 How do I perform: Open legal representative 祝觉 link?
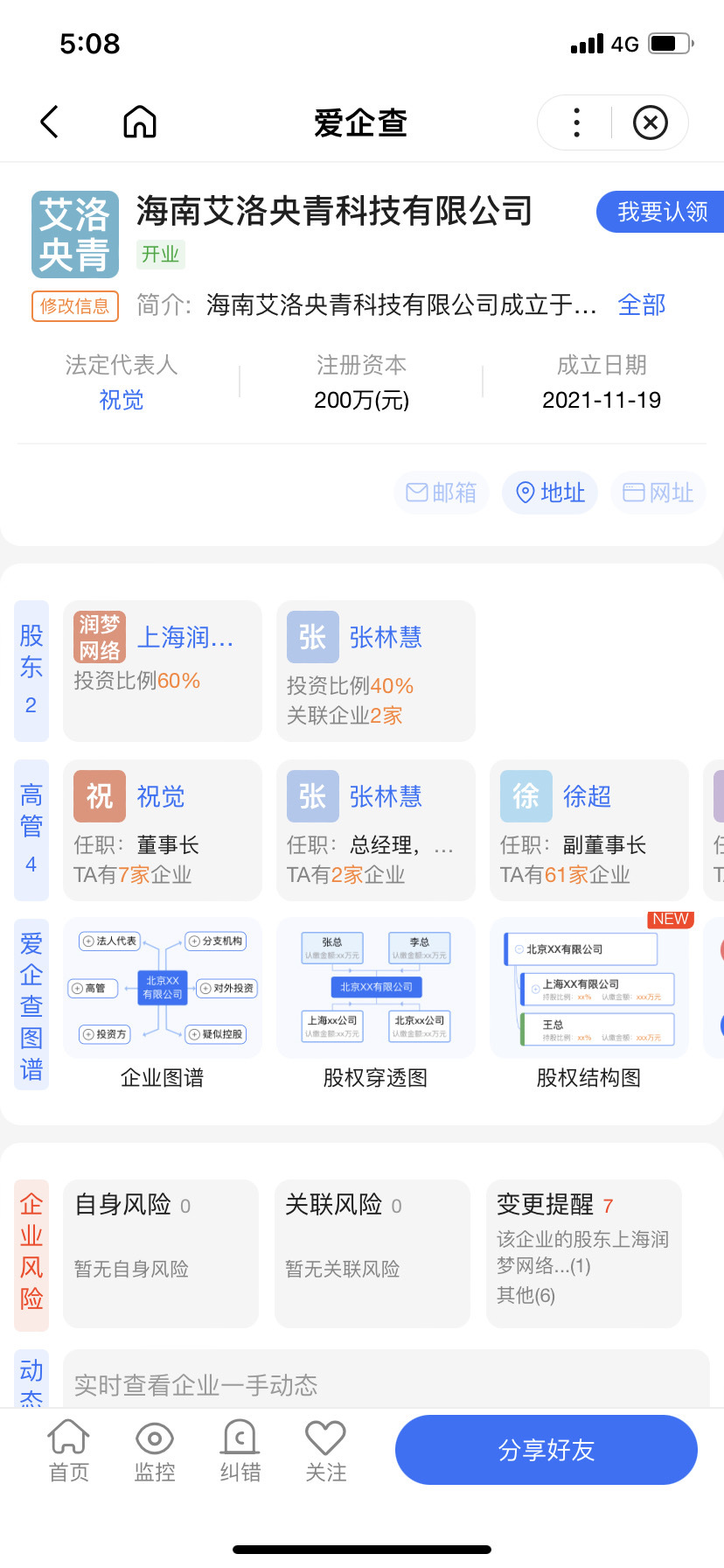pyautogui.click(x=122, y=400)
